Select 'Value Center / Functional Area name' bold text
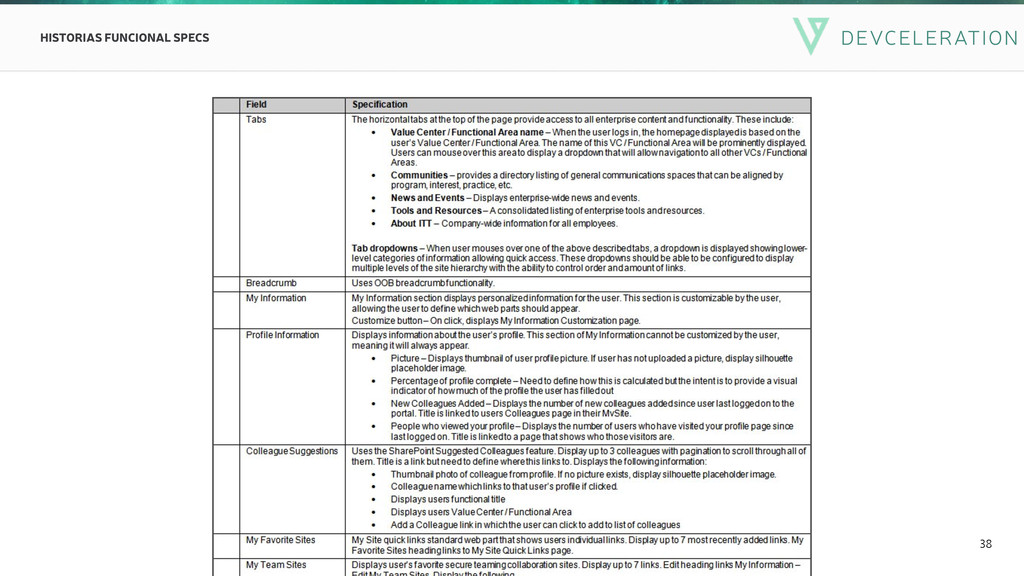The height and width of the screenshot is (576, 1024). click(467, 133)
